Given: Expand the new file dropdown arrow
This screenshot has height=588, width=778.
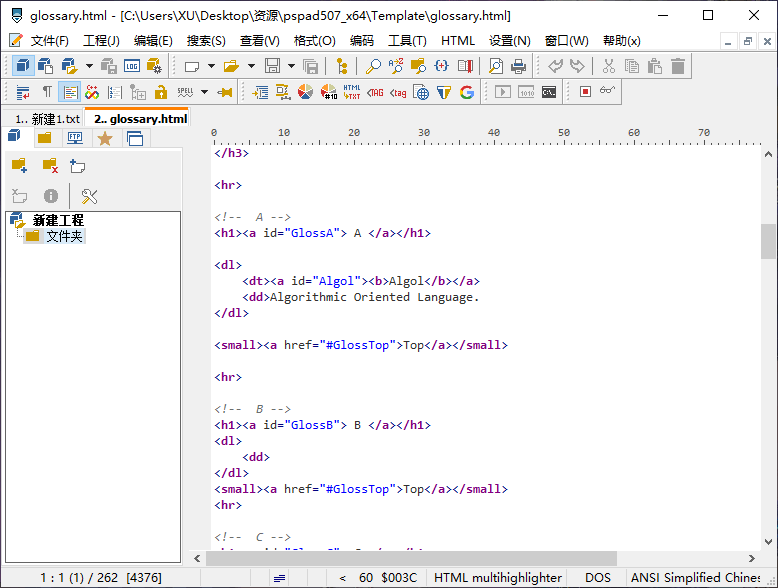Looking at the screenshot, I should [211, 65].
